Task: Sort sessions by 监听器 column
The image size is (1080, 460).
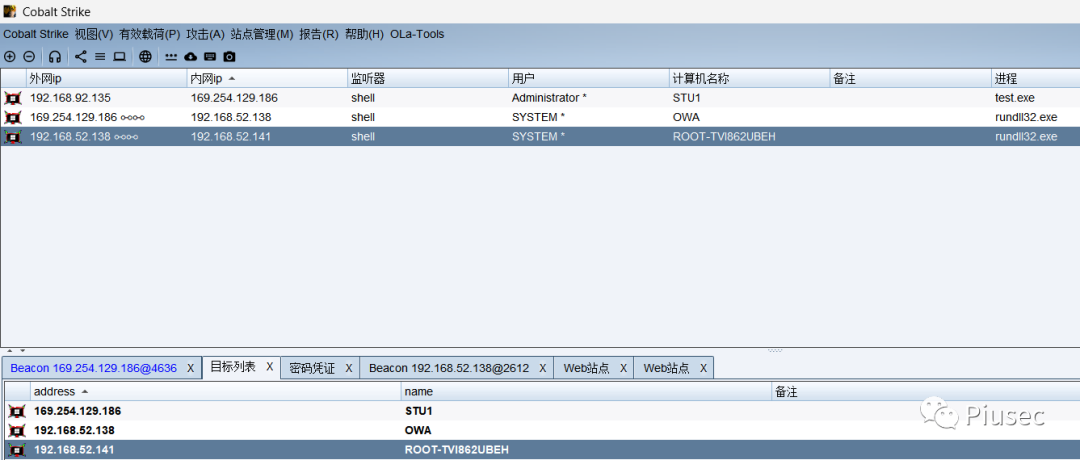Action: 428,79
